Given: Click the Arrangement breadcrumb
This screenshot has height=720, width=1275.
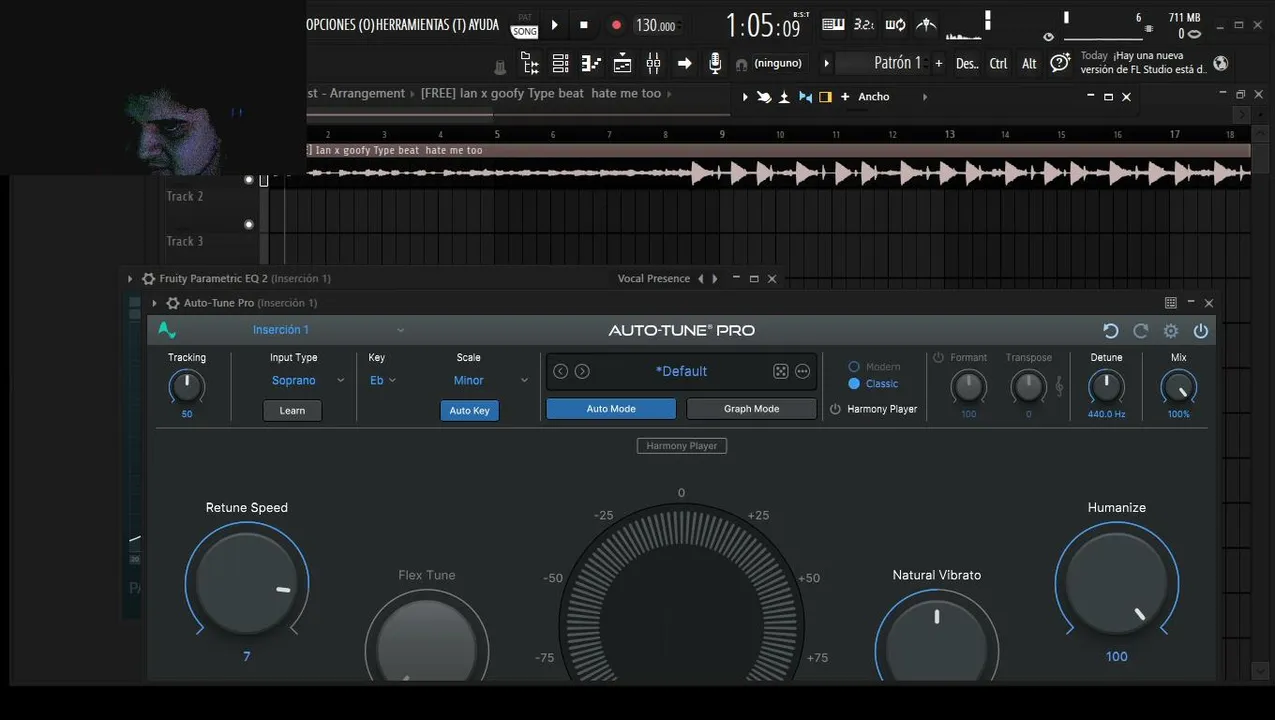Looking at the screenshot, I should point(367,93).
